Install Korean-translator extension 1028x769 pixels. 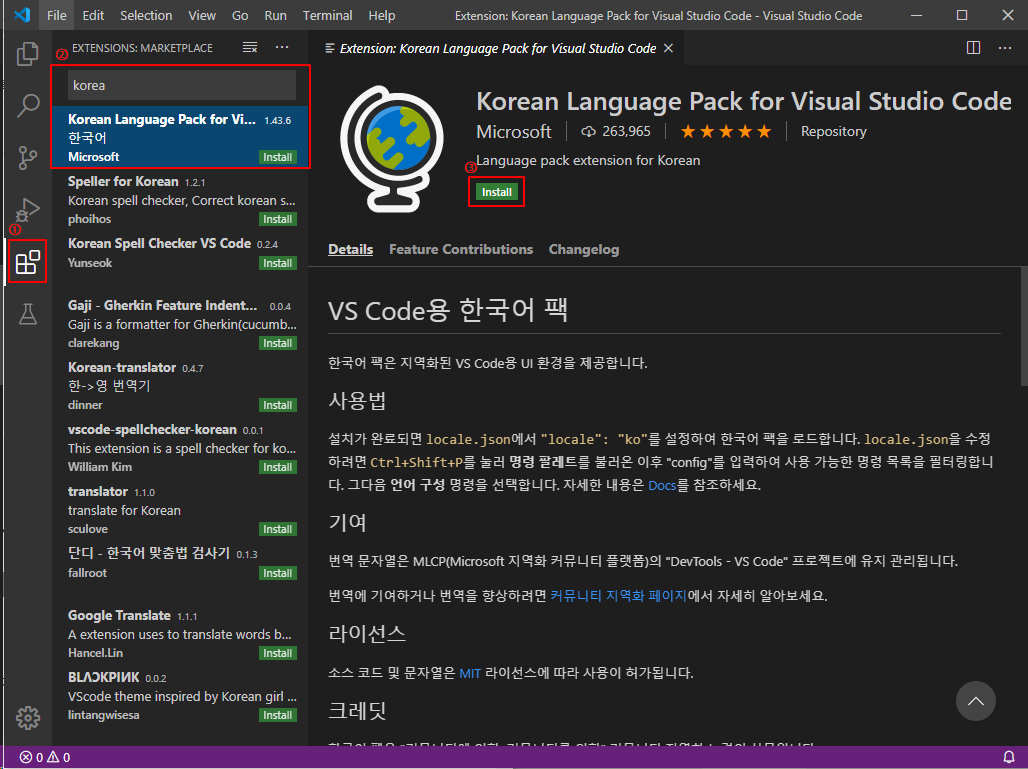click(277, 405)
